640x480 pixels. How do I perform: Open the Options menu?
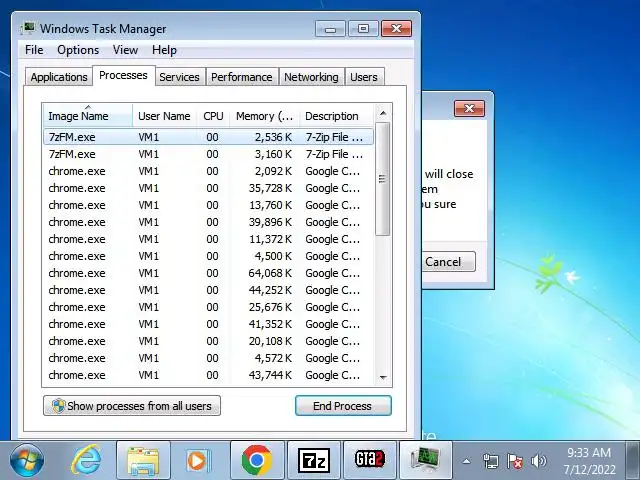pyautogui.click(x=78, y=50)
